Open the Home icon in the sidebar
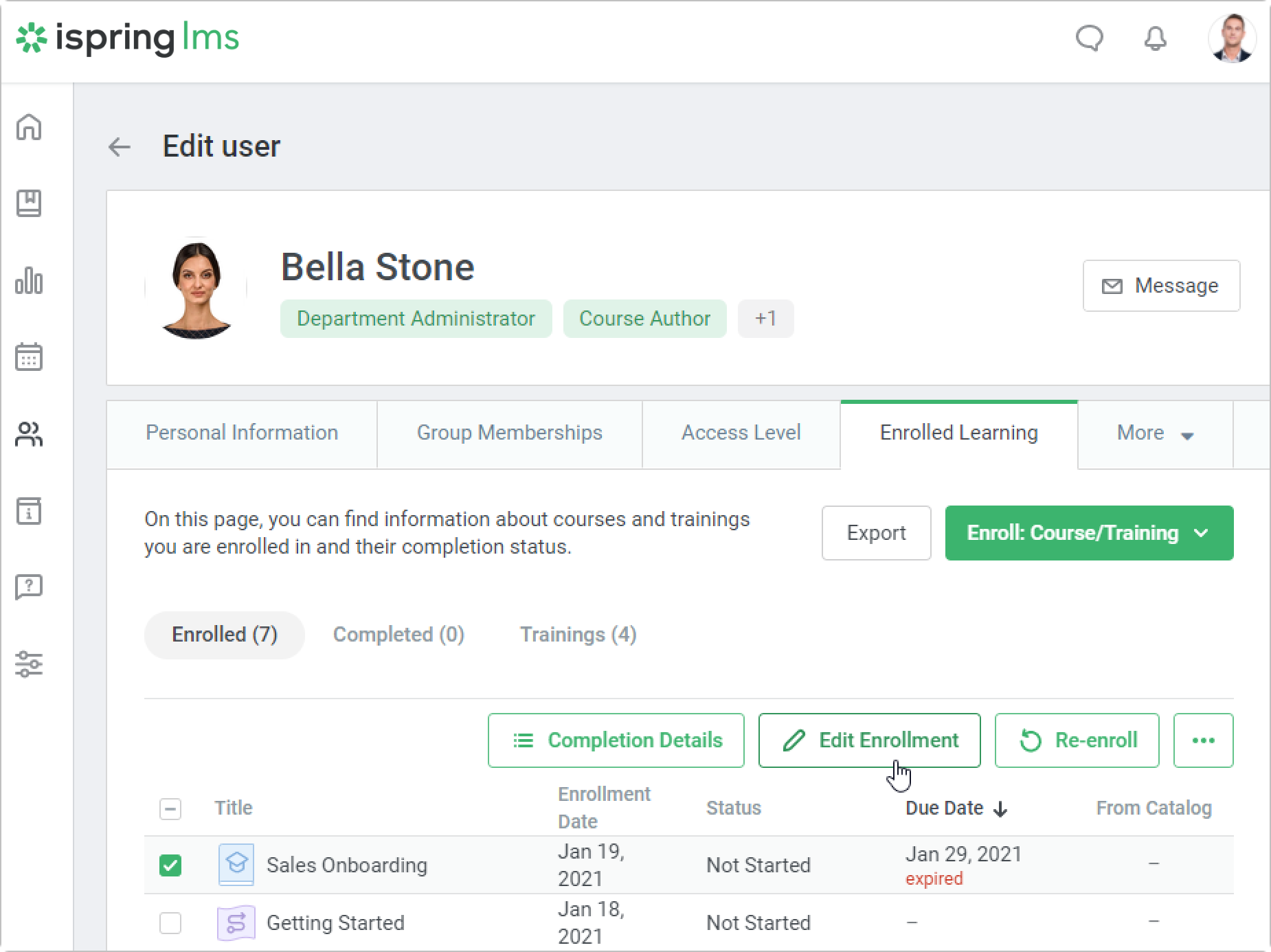The width and height of the screenshot is (1271, 952). (x=29, y=127)
